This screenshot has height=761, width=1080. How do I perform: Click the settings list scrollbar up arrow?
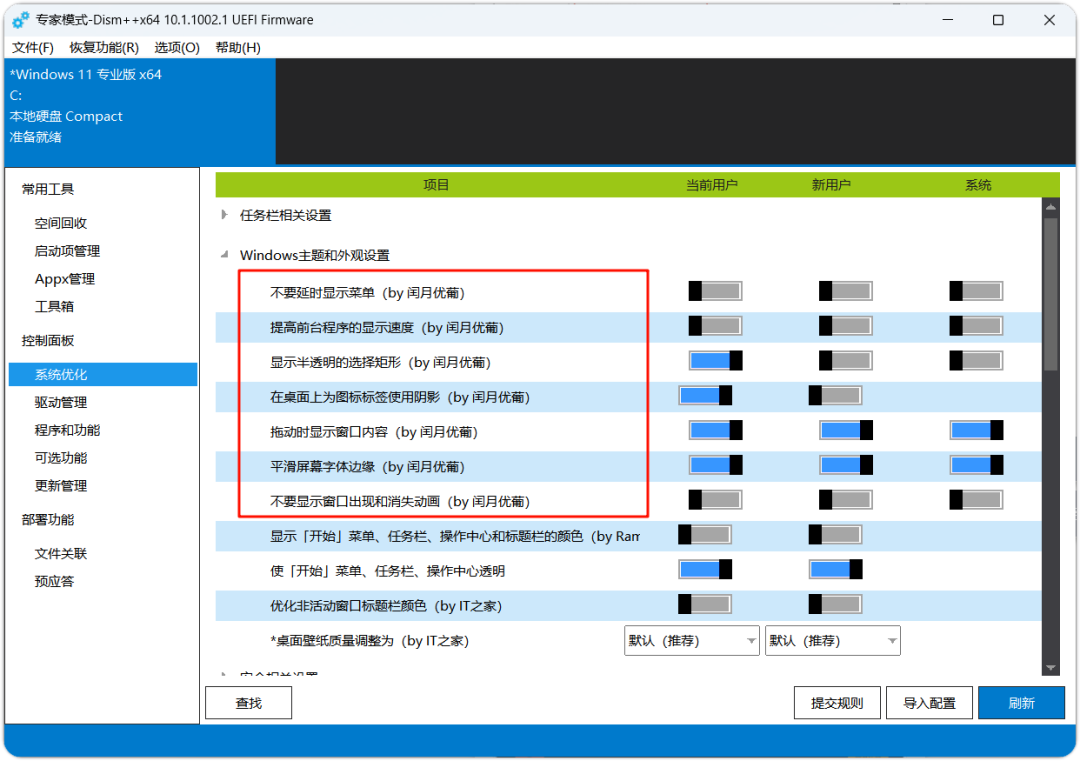(x=1050, y=207)
